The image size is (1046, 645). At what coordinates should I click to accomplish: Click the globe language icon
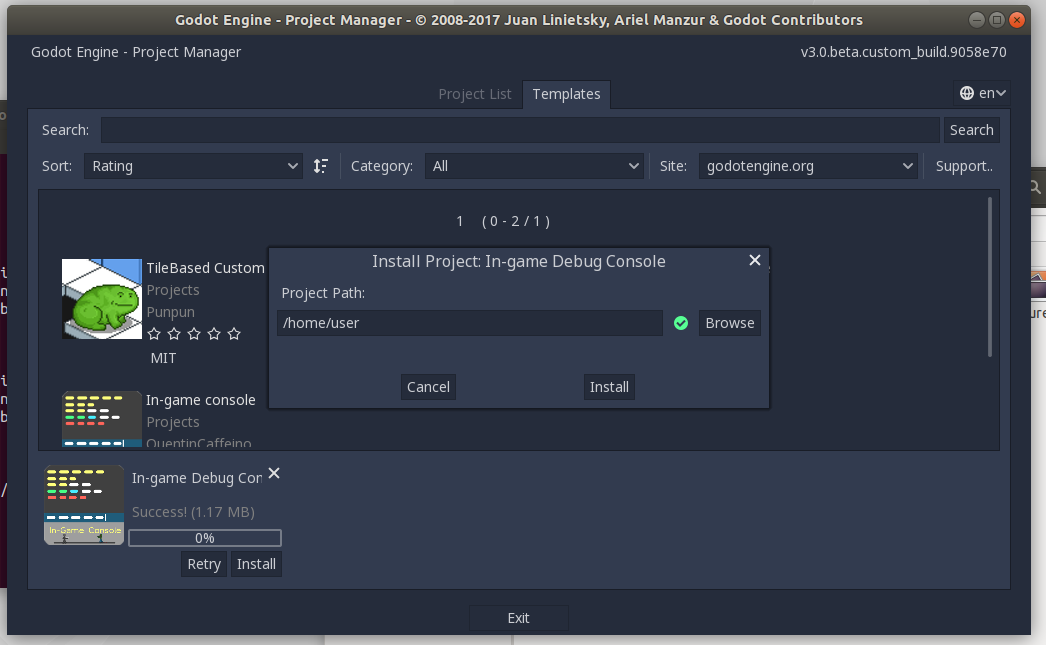click(968, 92)
